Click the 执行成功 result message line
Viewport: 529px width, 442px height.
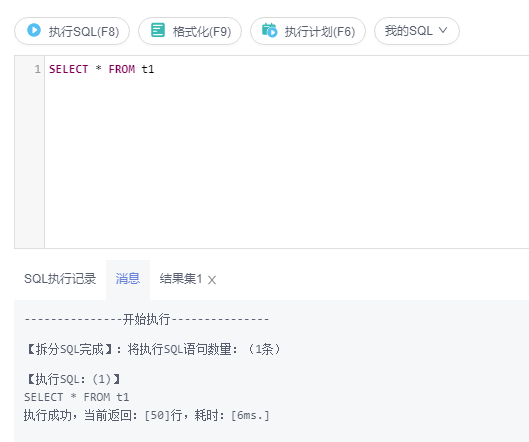[147, 415]
